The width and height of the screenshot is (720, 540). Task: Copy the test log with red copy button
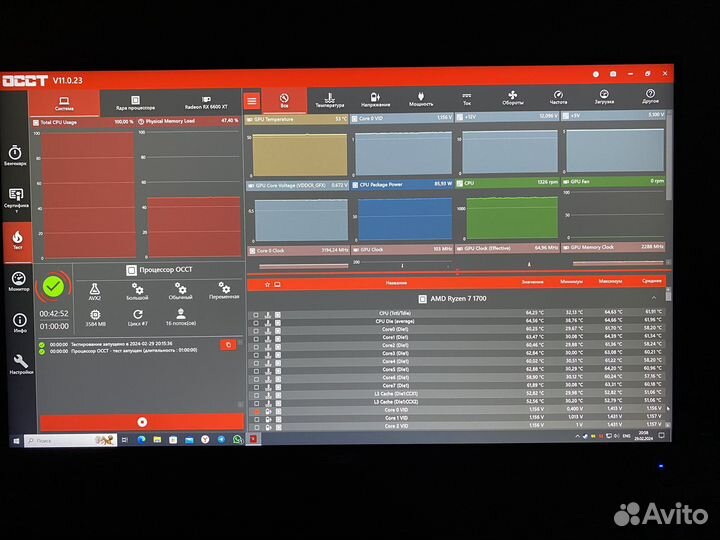[x=228, y=345]
